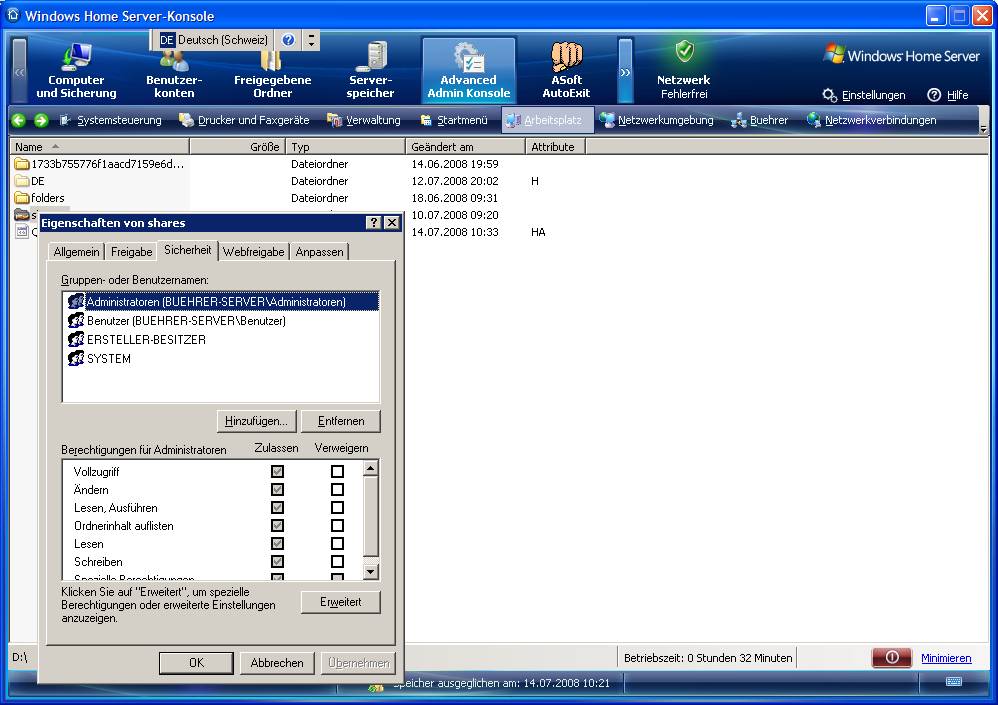This screenshot has height=705, width=998.
Task: Open Startmenü shortcut
Action: point(454,120)
